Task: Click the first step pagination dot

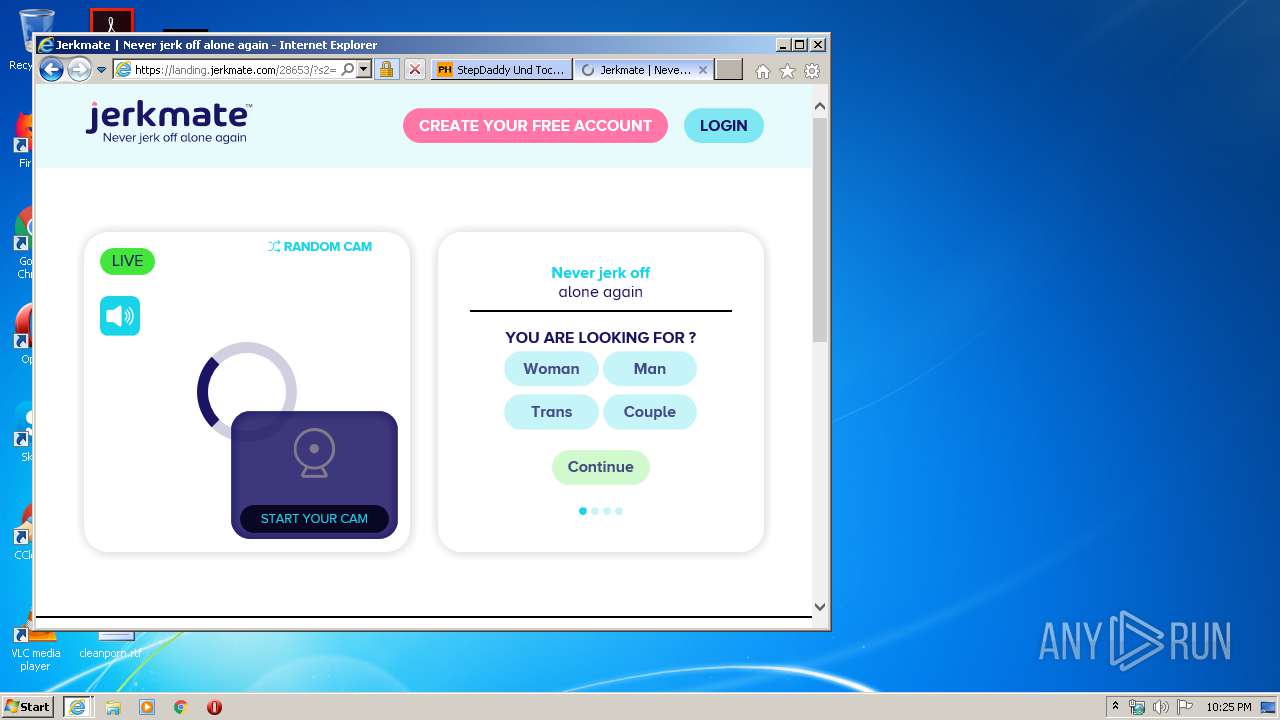Action: pos(583,511)
